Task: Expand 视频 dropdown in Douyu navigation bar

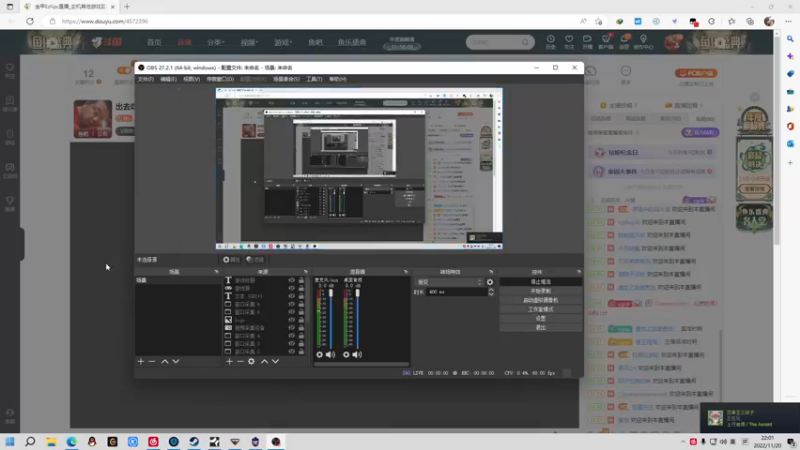Action: point(249,42)
